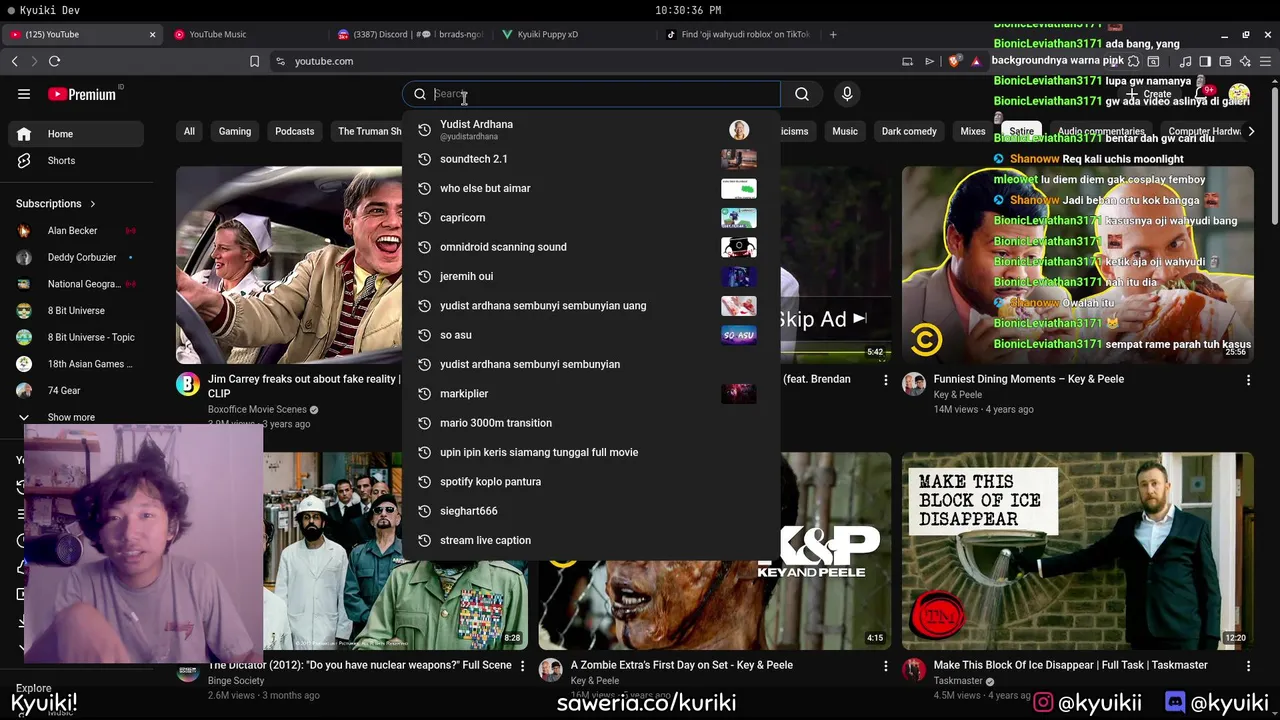Viewport: 1280px width, 720px height.
Task: Choose 'jeremih oui' suggestion
Action: coord(591,276)
